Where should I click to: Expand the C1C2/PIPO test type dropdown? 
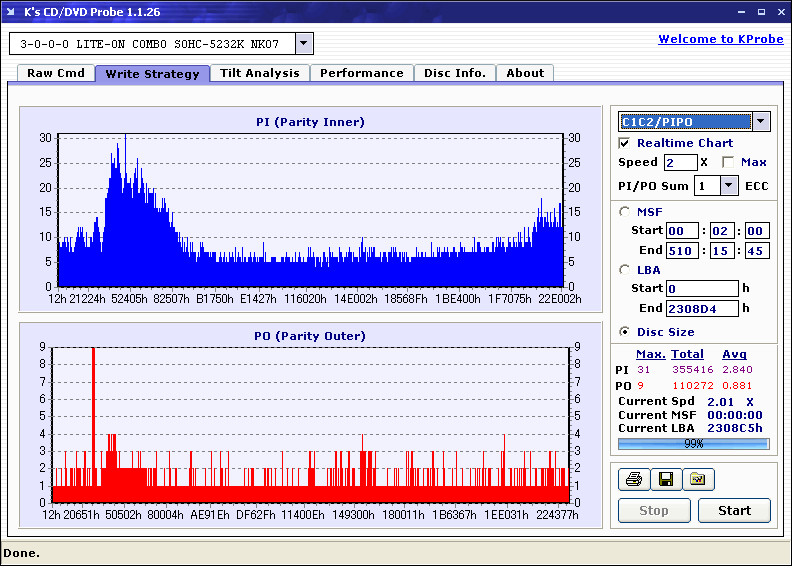coord(761,122)
